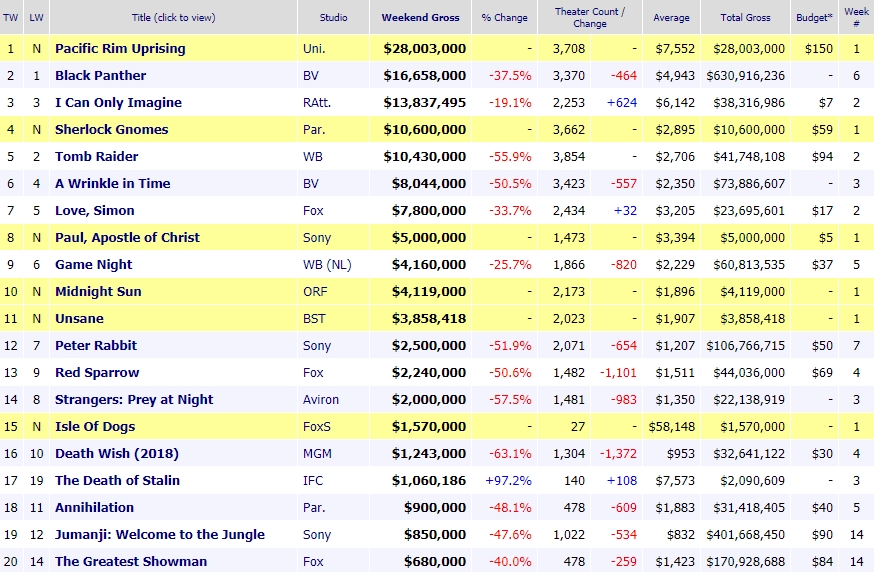Viewport: 874px width, 572px height.
Task: Click the TW column header
Action: [x=11, y=17]
